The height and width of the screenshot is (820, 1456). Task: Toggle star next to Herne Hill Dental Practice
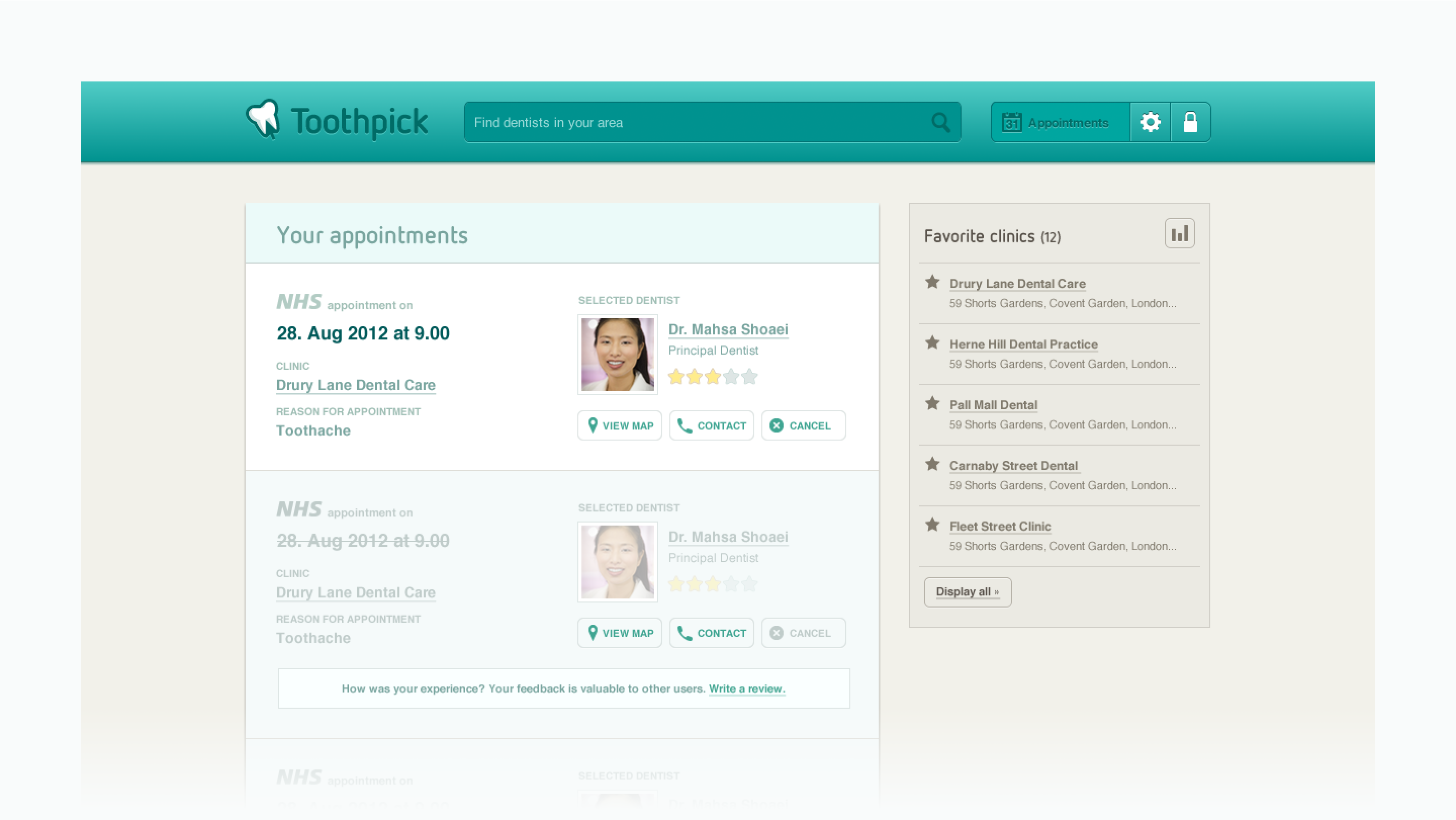click(933, 342)
